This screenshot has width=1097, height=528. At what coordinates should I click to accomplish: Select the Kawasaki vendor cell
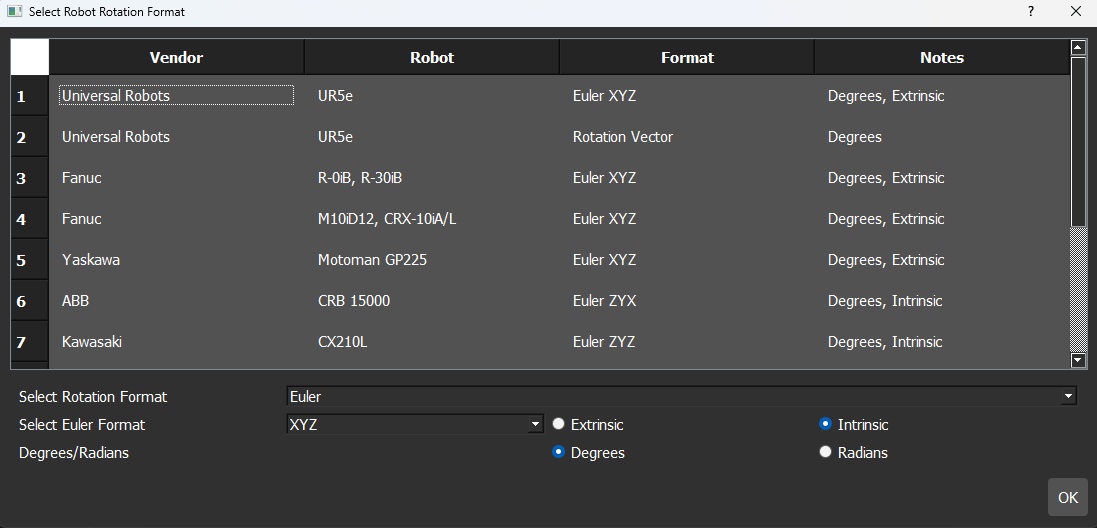pyautogui.click(x=92, y=342)
